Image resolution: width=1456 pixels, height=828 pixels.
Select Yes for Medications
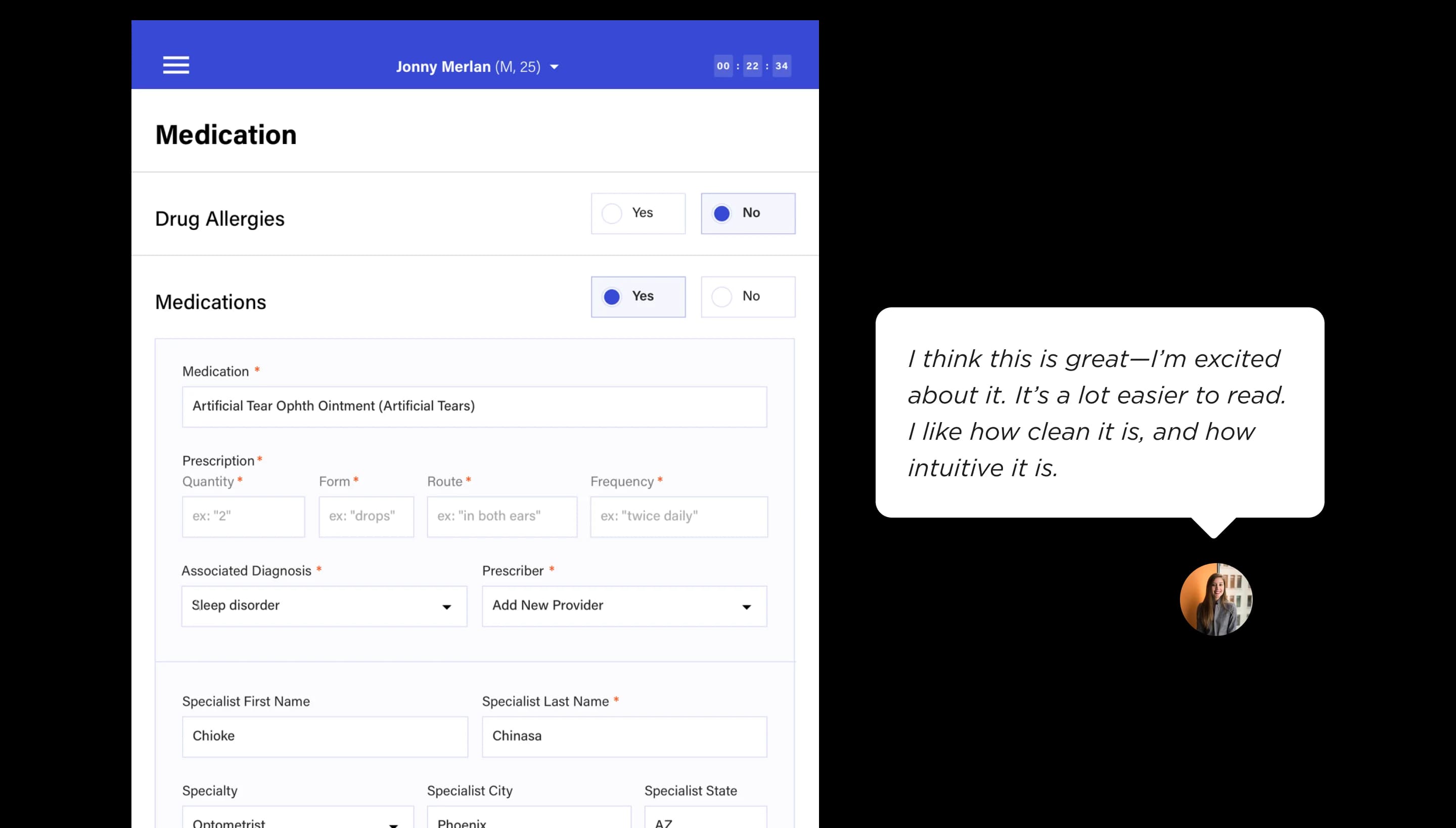638,296
